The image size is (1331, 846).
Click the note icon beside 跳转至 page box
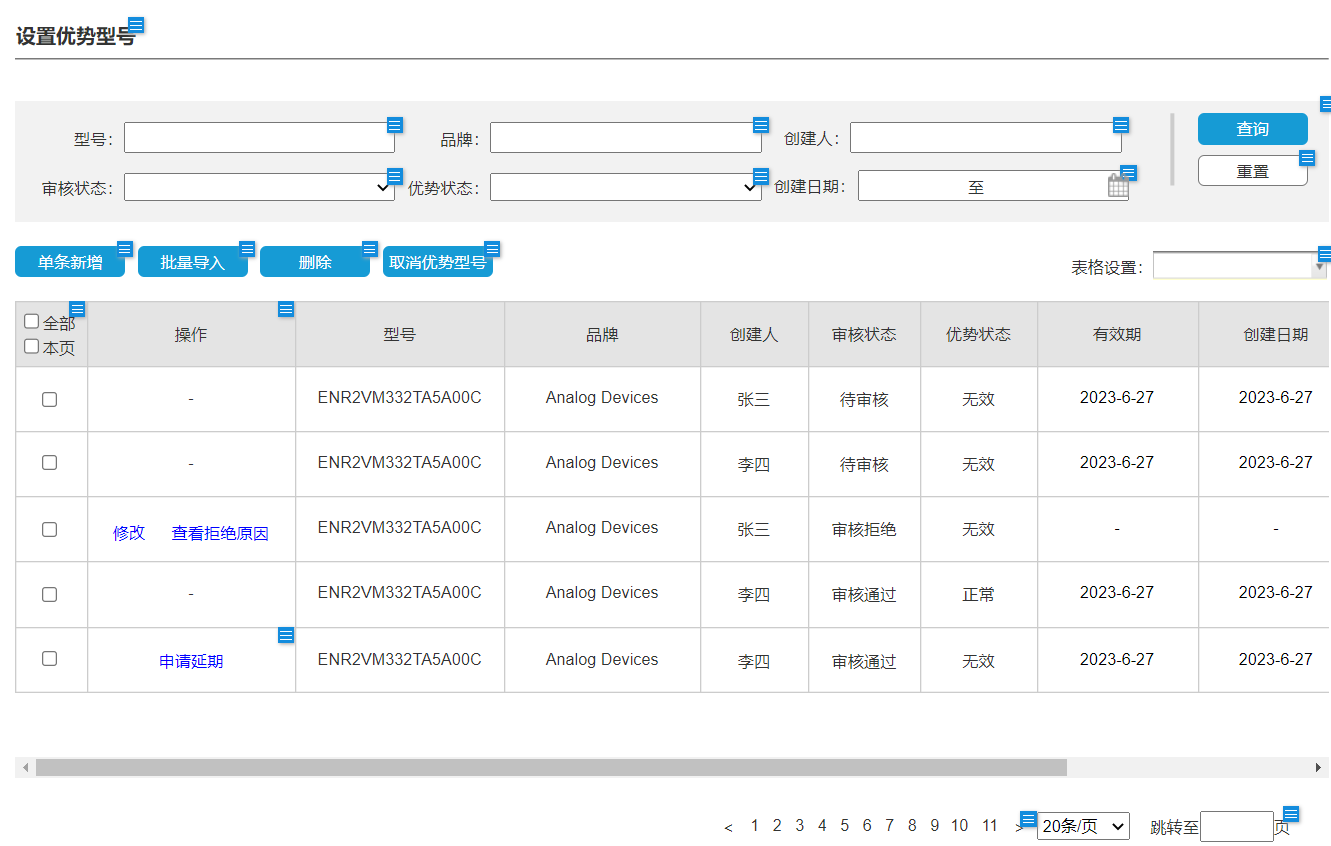[1291, 814]
